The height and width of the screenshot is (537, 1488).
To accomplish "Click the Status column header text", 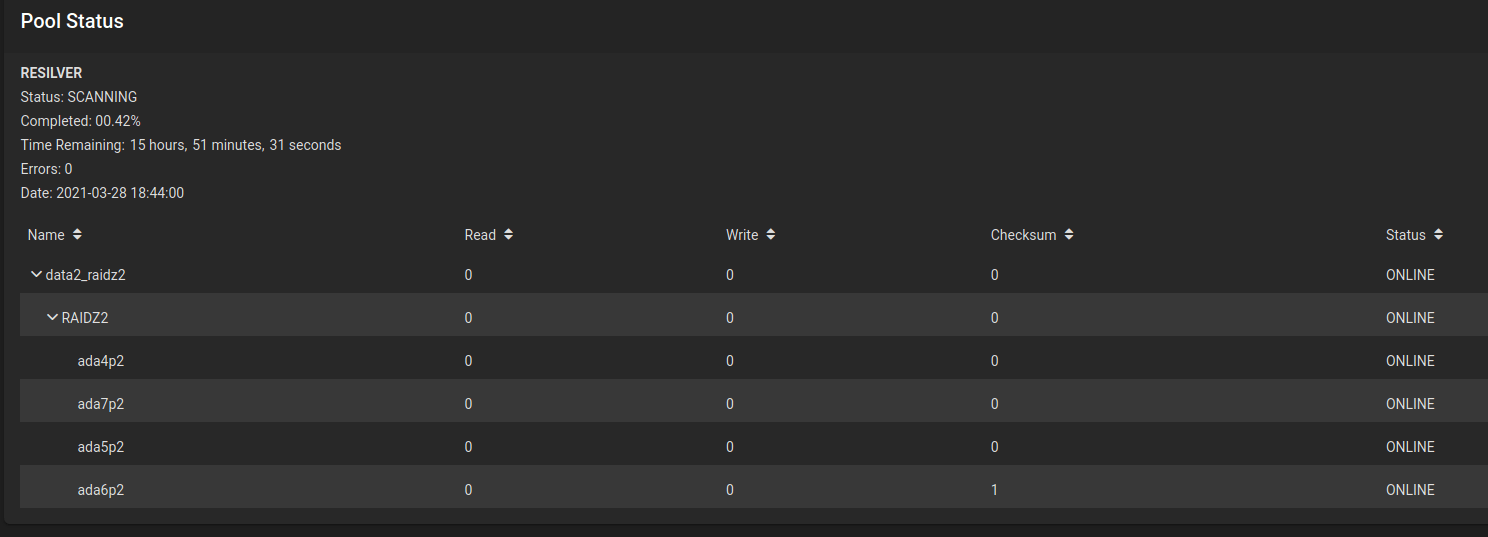I will click(1405, 235).
